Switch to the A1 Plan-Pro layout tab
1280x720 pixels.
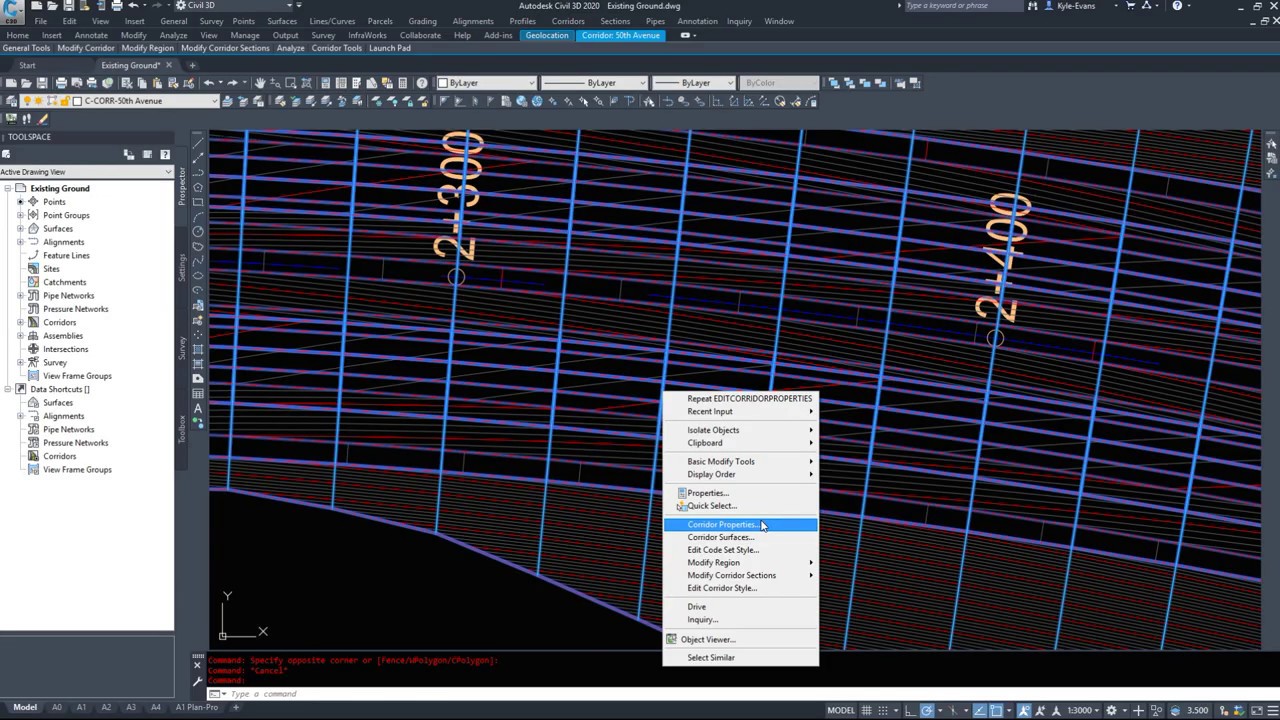(197, 707)
